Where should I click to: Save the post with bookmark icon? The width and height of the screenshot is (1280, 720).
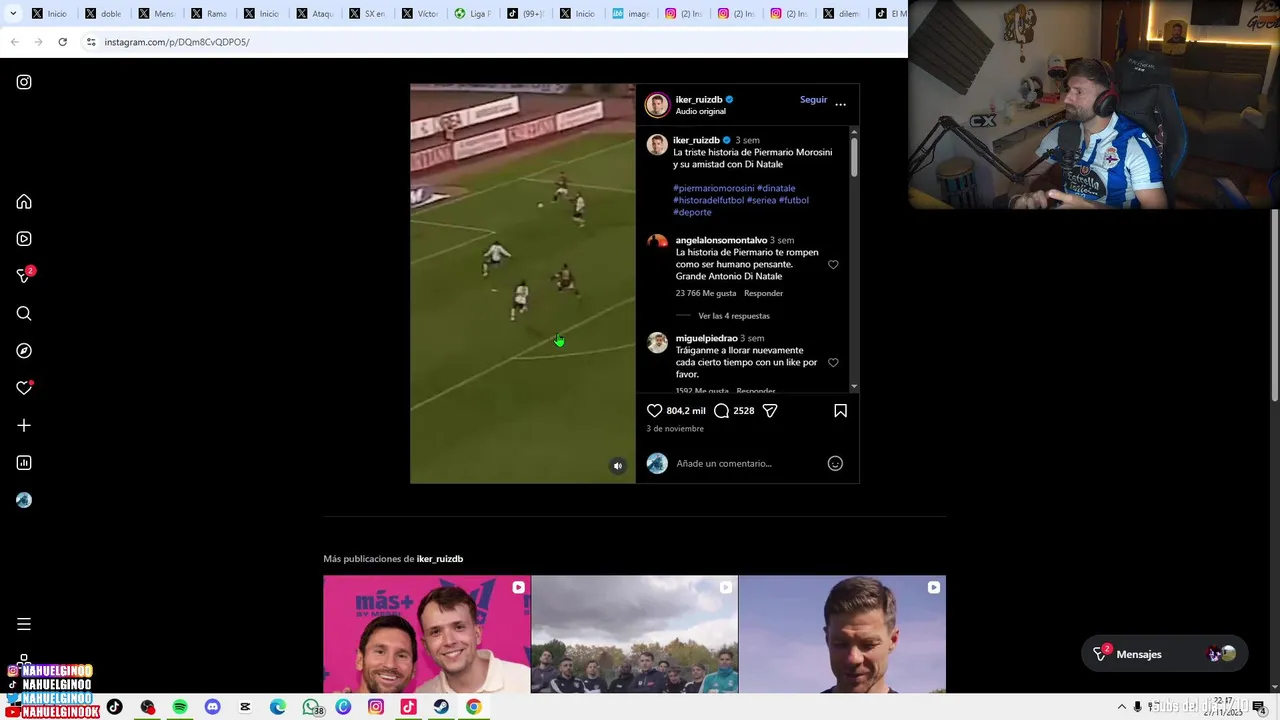point(840,411)
